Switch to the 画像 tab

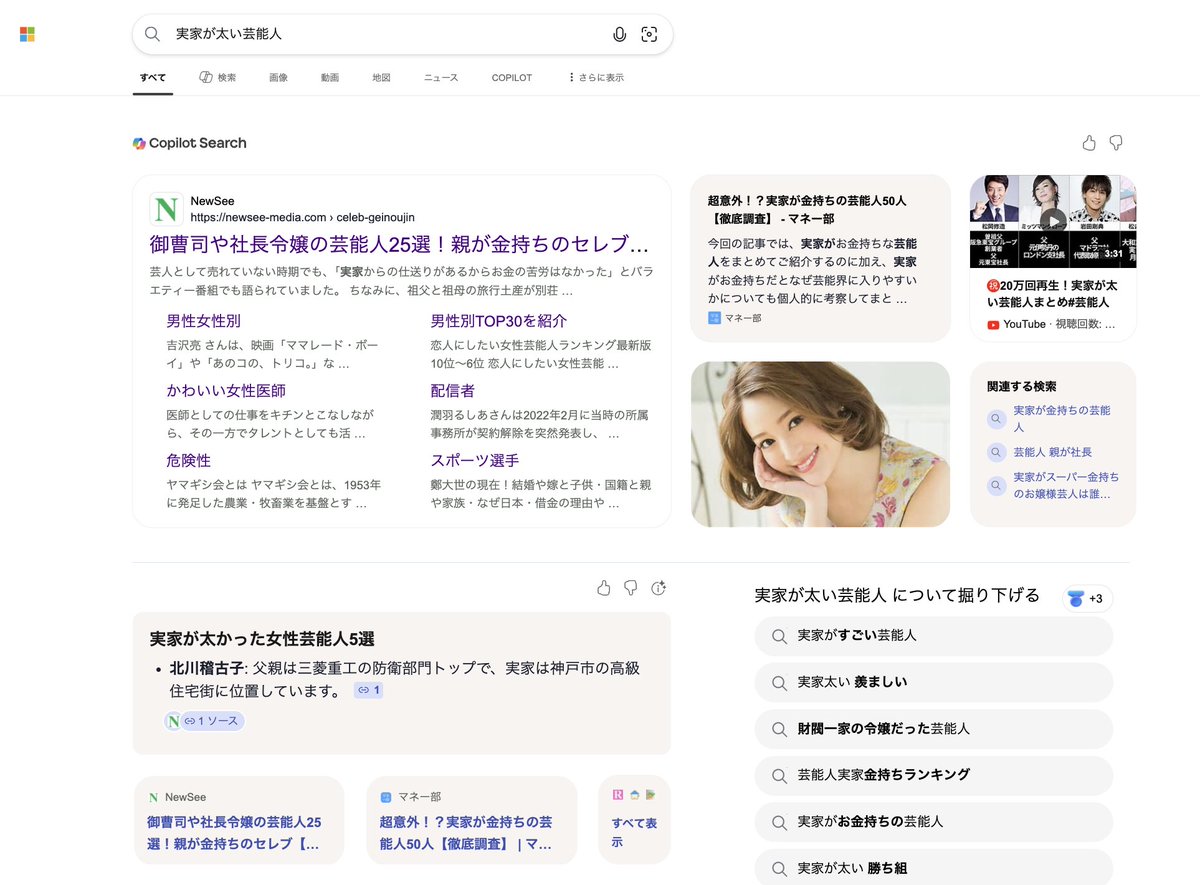pos(278,77)
